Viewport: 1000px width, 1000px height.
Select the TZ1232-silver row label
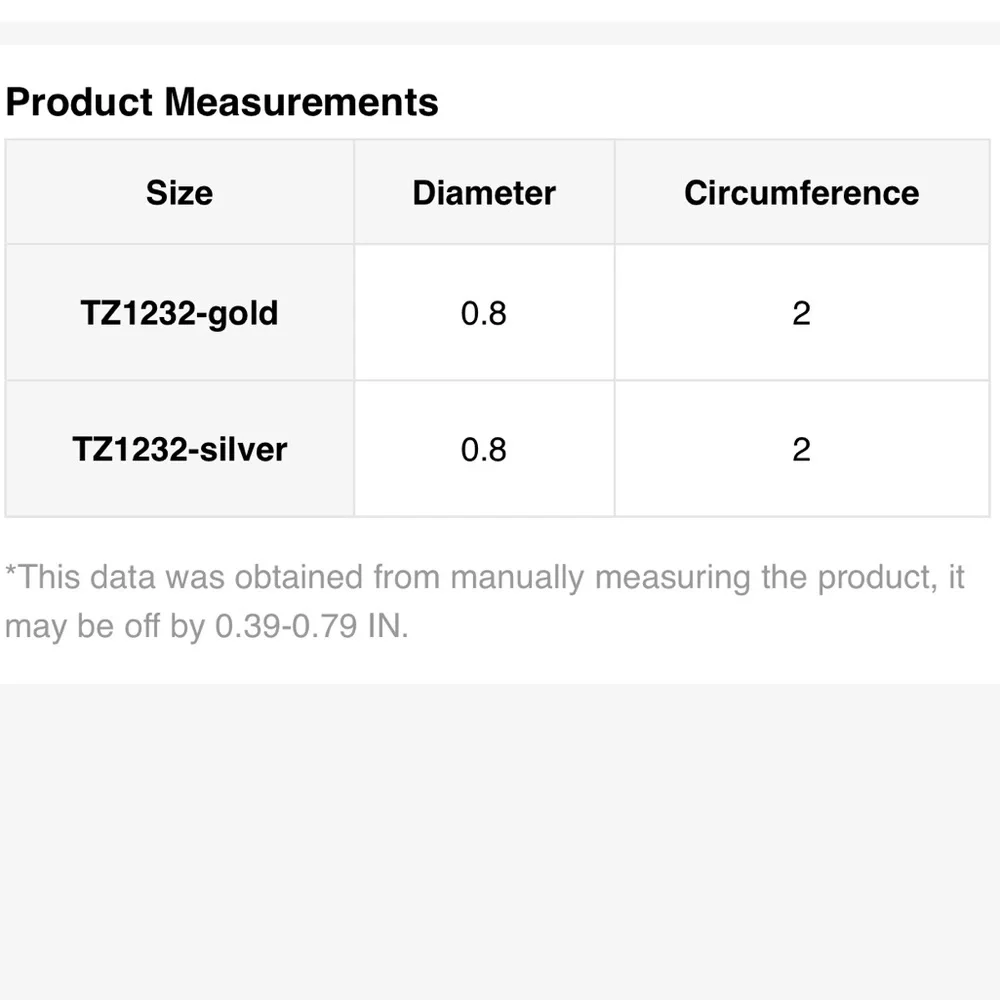coord(179,449)
